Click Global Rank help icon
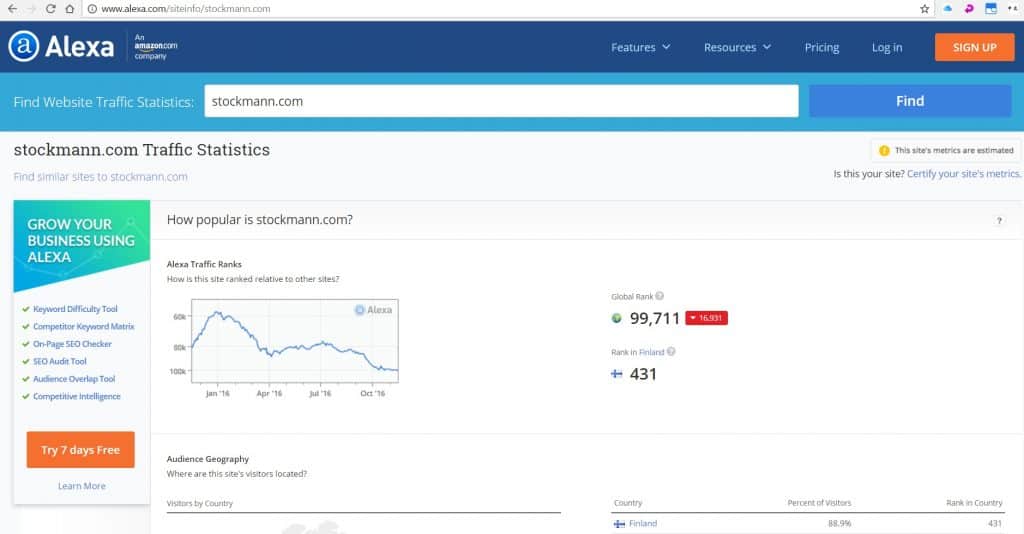This screenshot has height=534, width=1024. [x=660, y=296]
